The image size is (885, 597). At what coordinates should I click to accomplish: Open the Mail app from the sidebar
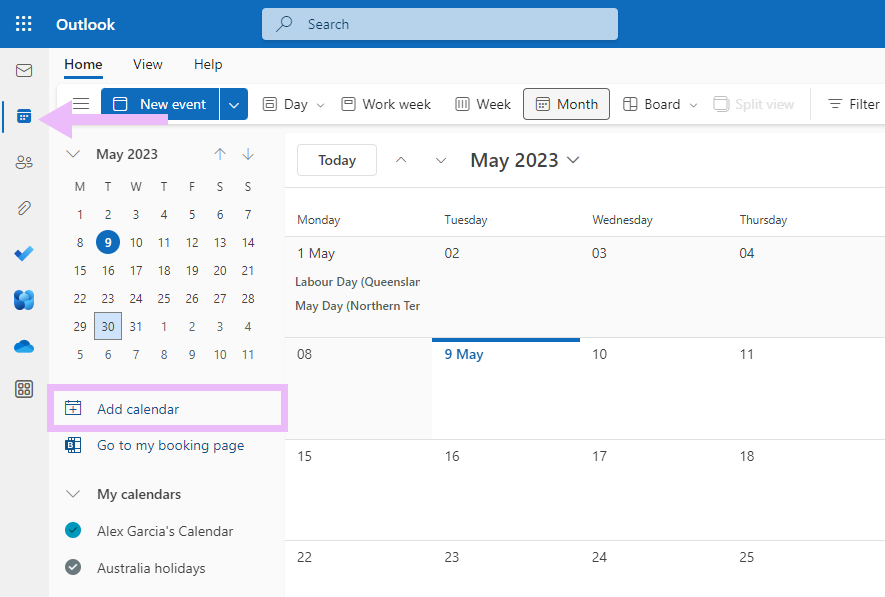(24, 70)
